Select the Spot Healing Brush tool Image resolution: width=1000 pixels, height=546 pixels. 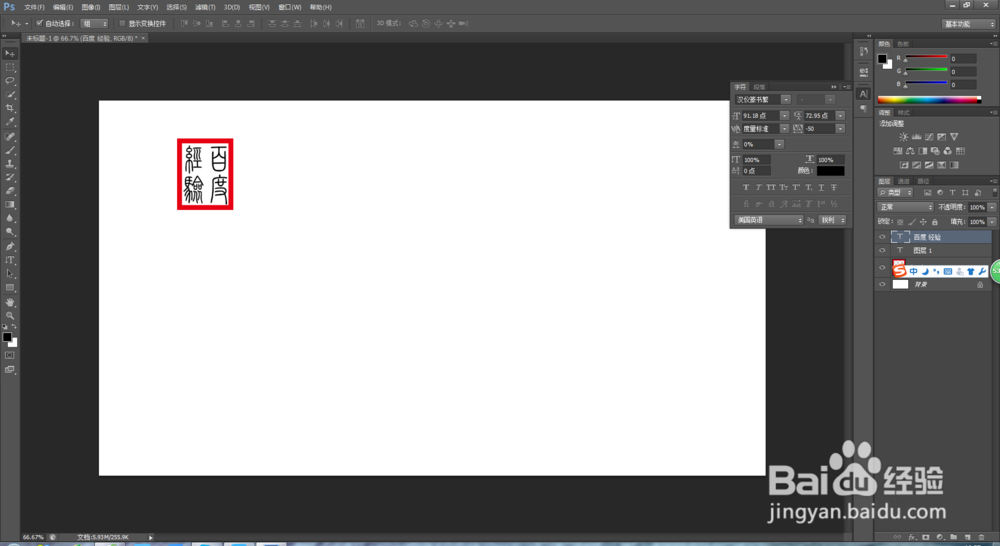click(x=10, y=136)
